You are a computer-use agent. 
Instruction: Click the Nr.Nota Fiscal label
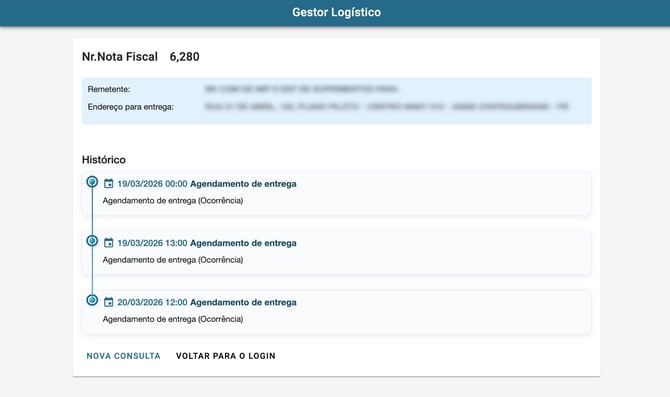point(120,57)
